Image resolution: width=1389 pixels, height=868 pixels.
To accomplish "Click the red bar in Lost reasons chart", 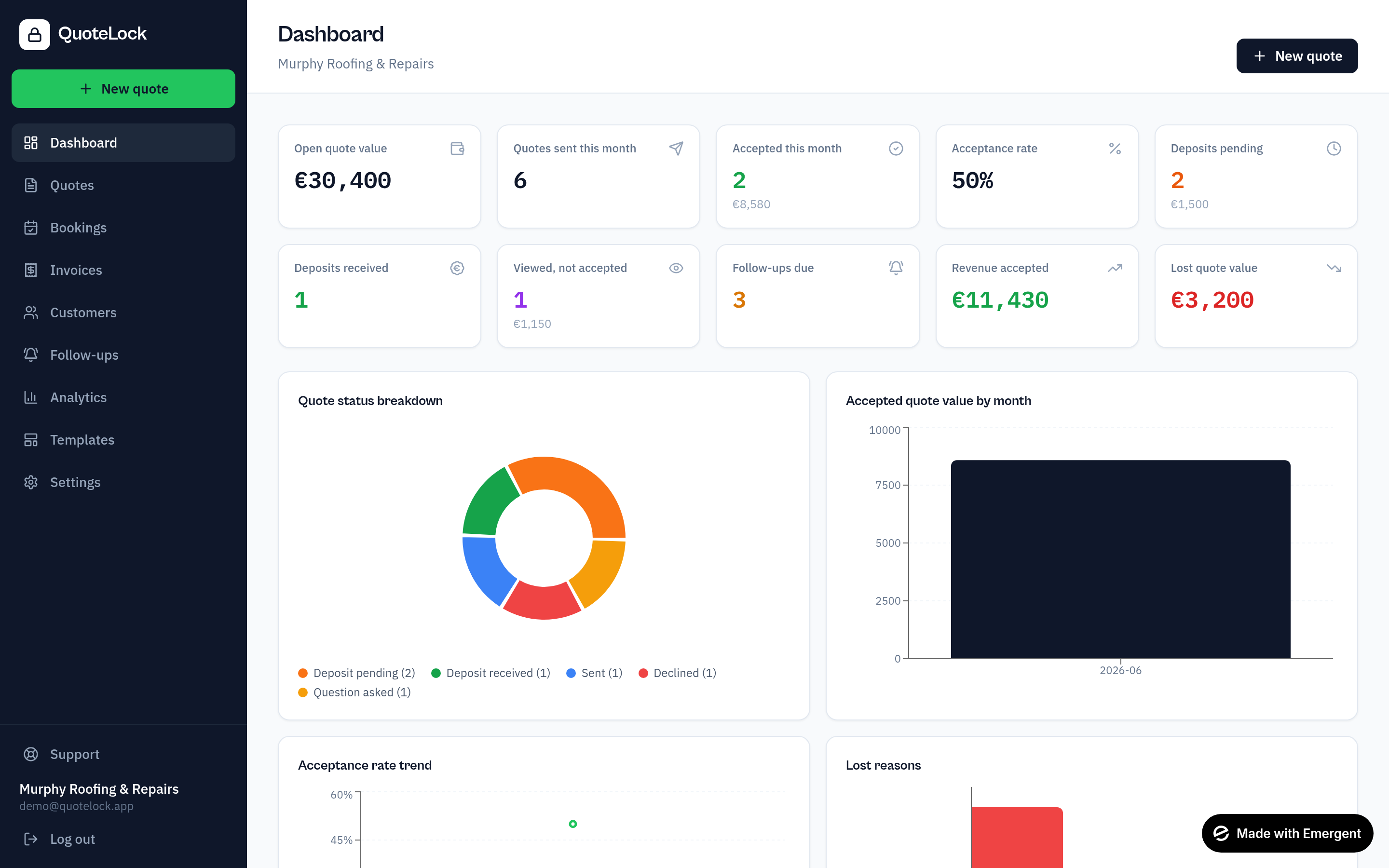I will click(1017, 838).
